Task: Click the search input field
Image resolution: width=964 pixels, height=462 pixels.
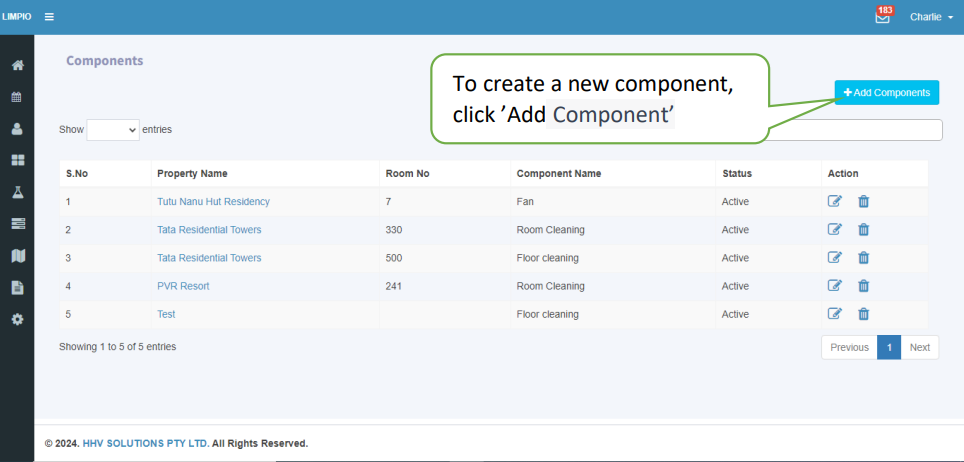Action: click(855, 130)
